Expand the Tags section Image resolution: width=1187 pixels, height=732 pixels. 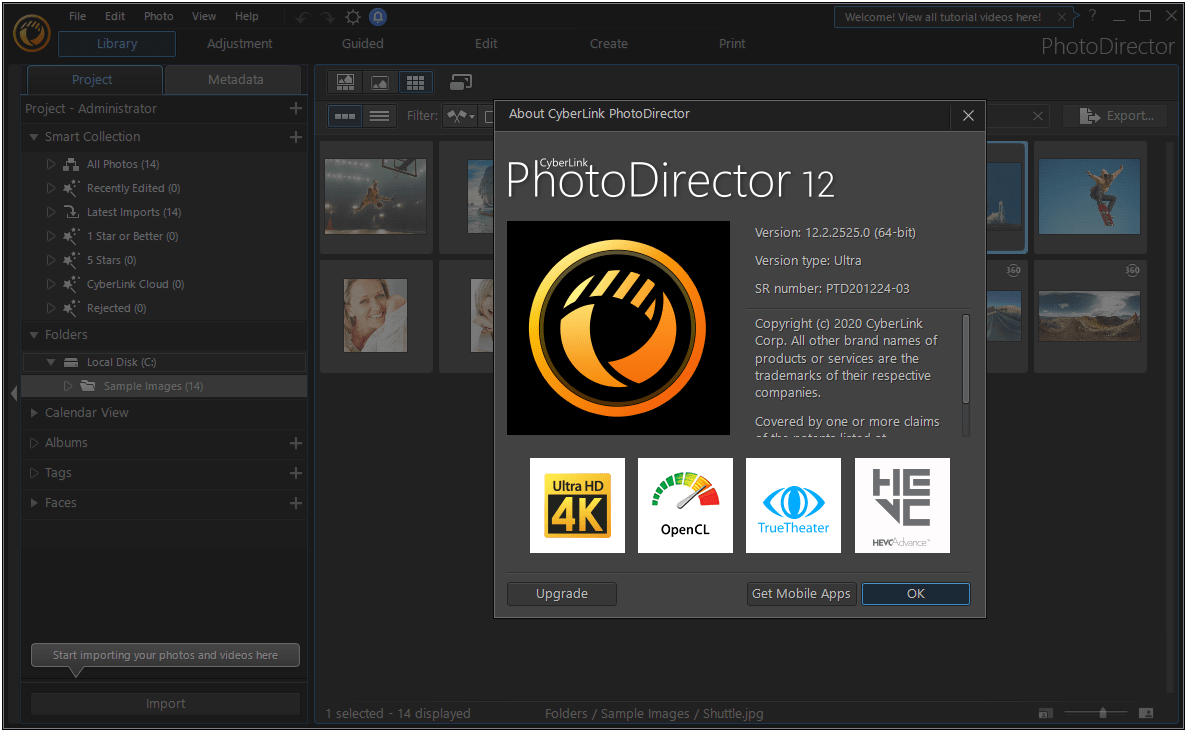pyautogui.click(x=33, y=473)
